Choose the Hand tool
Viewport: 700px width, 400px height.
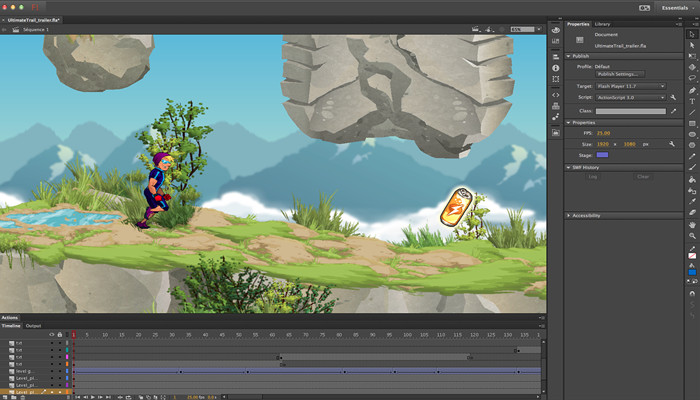point(692,224)
